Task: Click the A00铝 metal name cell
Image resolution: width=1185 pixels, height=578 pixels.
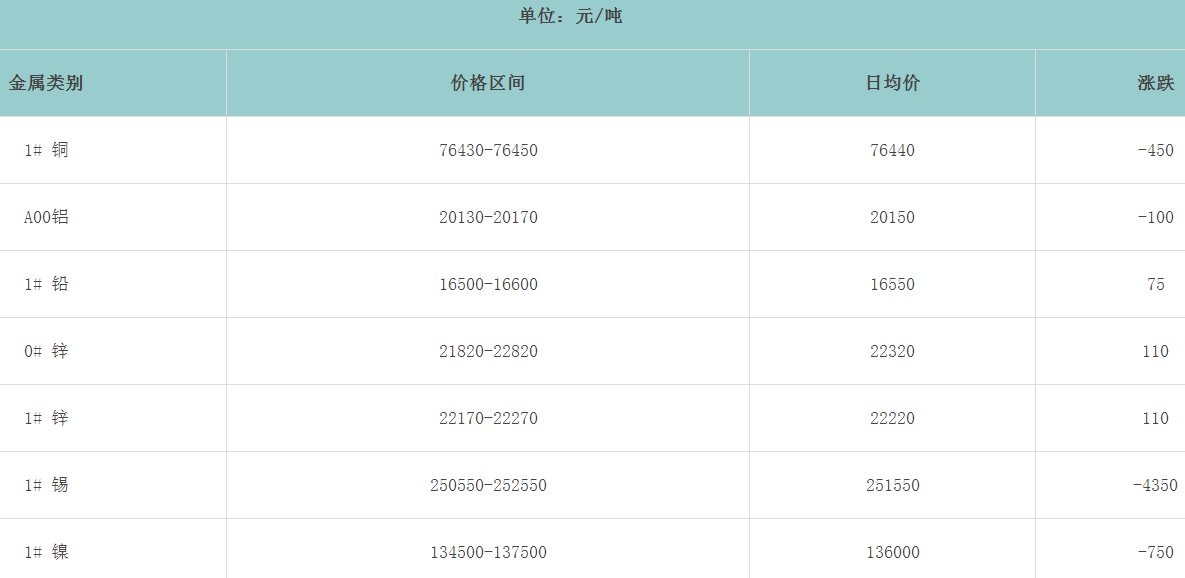Action: click(47, 217)
